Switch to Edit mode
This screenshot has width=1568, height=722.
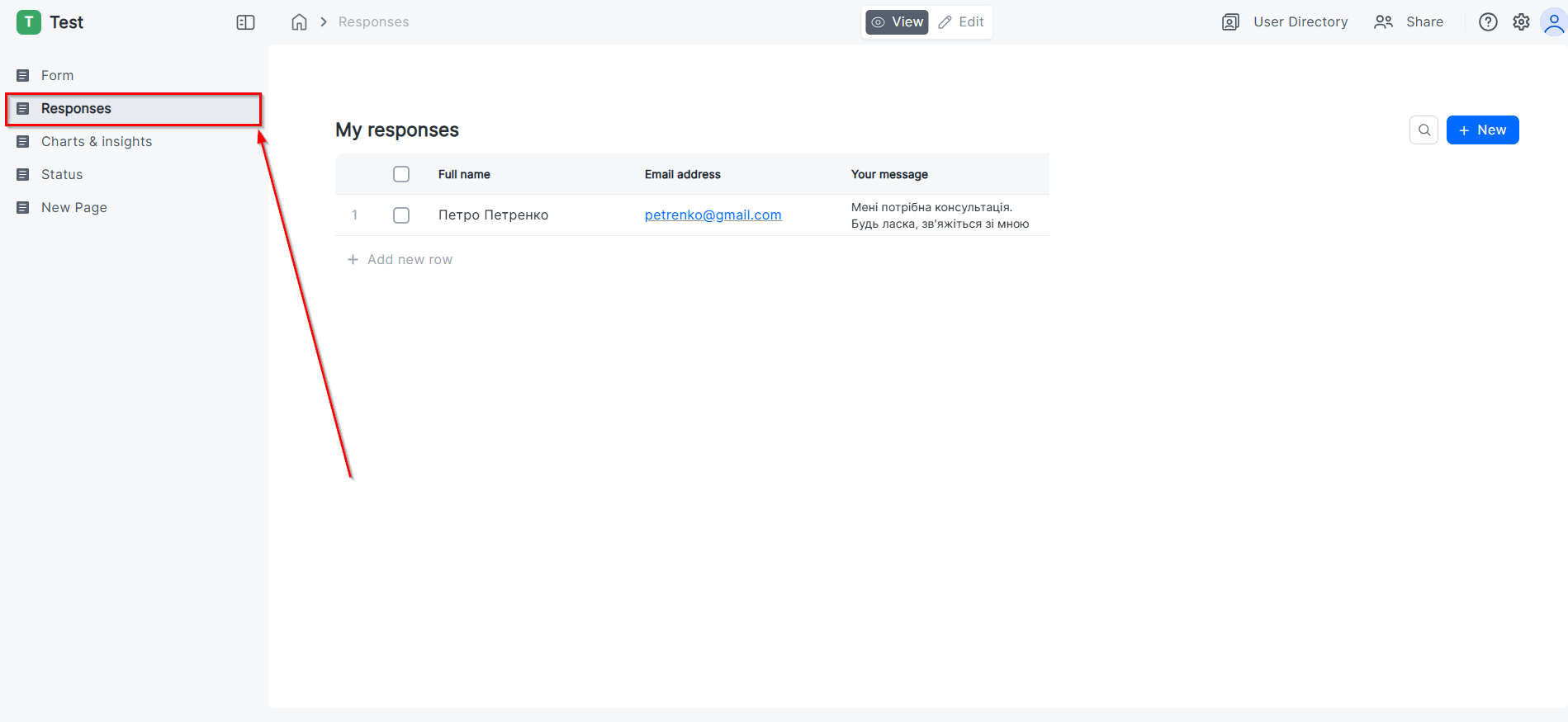[x=961, y=22]
